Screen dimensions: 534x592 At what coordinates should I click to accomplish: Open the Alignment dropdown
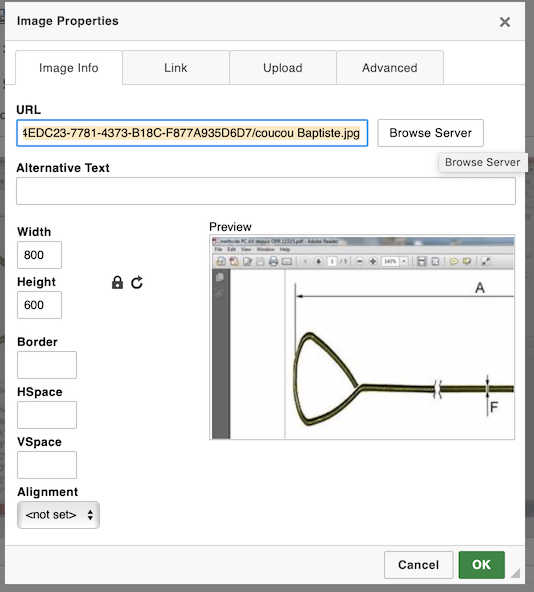(x=58, y=515)
